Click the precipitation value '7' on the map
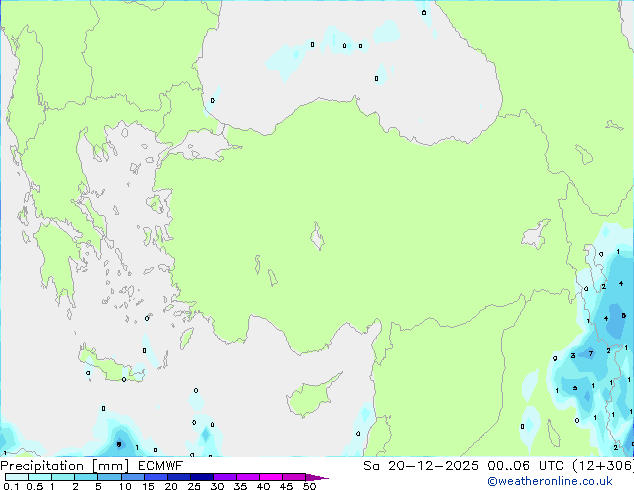 (x=591, y=353)
